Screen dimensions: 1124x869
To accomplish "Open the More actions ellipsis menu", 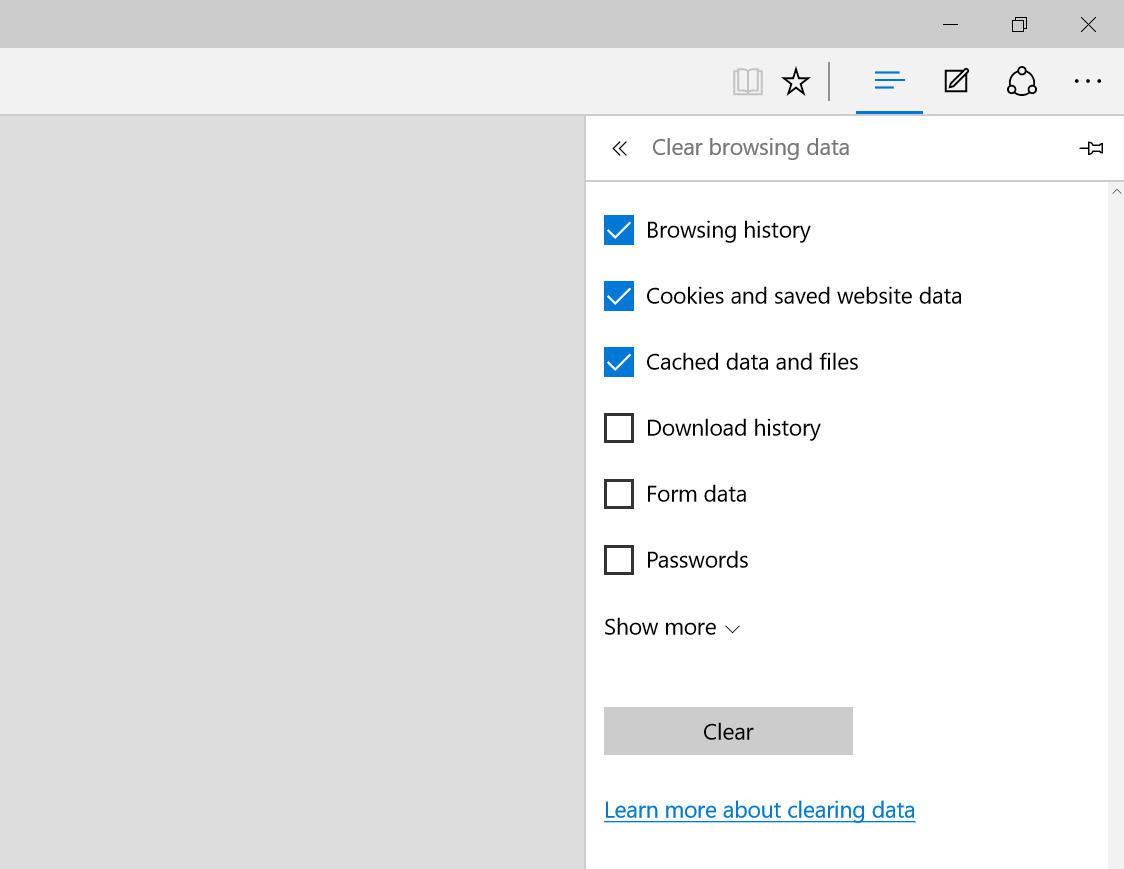I will pyautogui.click(x=1087, y=82).
